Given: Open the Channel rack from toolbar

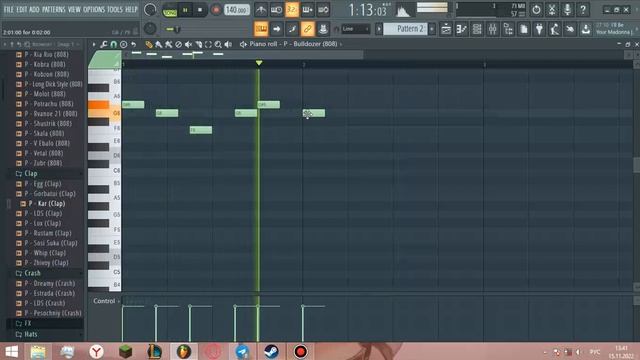Looking at the screenshot, I should [x=477, y=29].
